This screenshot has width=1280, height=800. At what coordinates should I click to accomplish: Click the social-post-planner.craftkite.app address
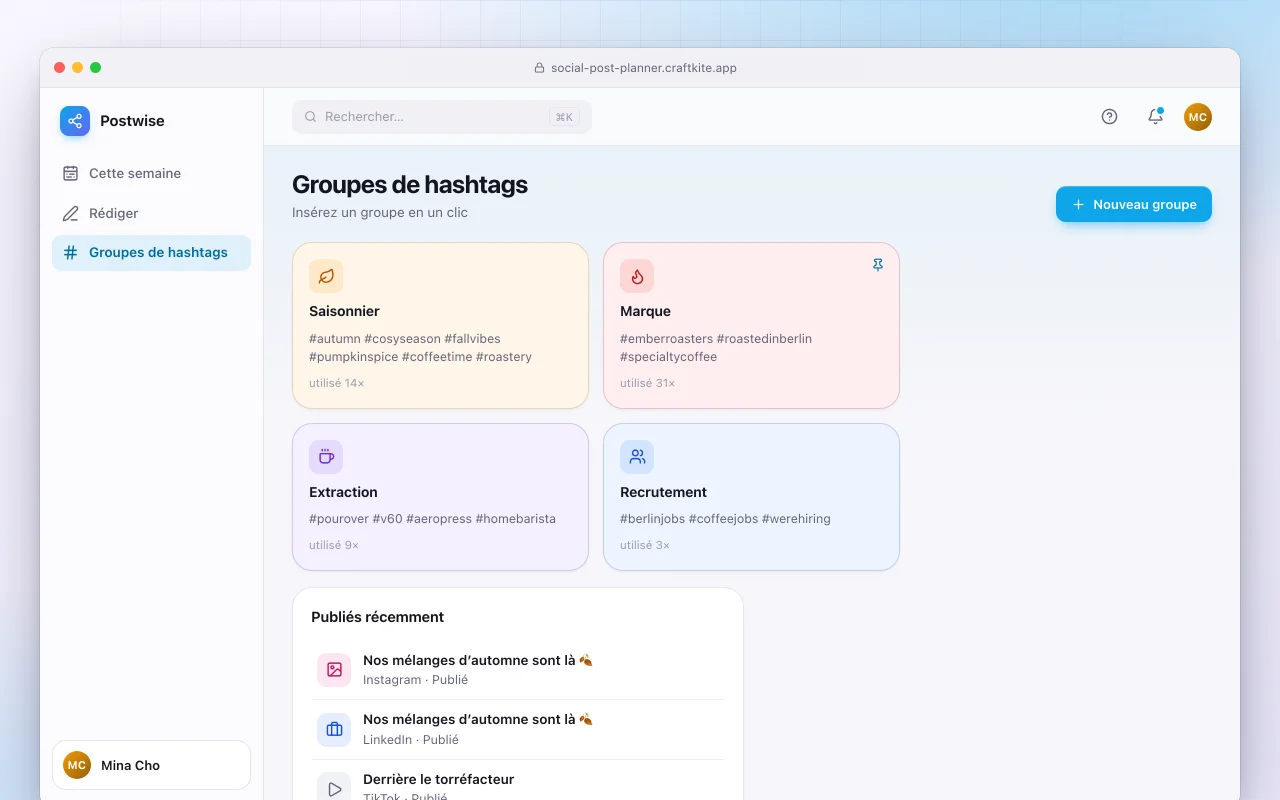[644, 68]
